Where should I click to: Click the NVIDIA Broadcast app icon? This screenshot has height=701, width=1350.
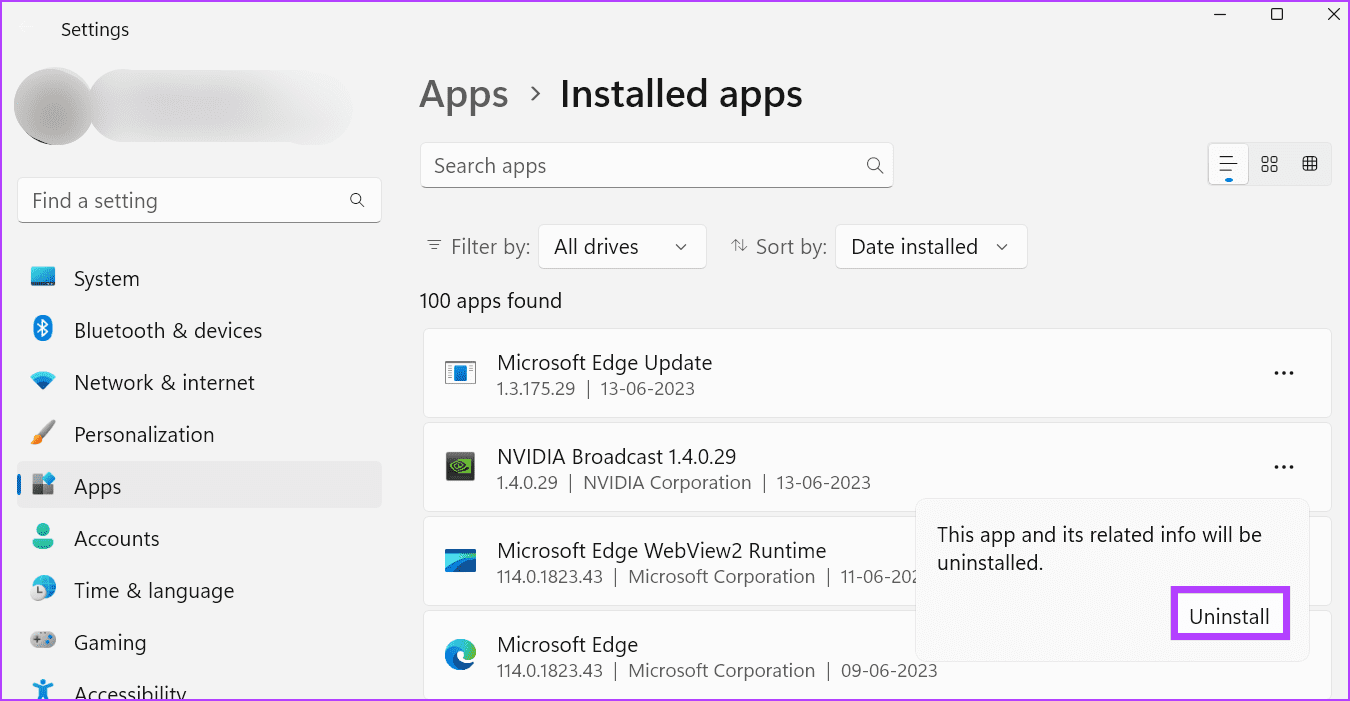[x=460, y=467]
